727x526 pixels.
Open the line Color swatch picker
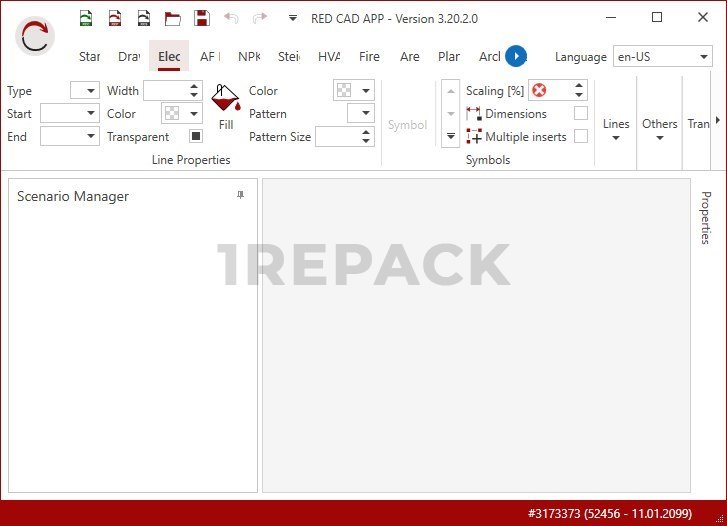(181, 114)
